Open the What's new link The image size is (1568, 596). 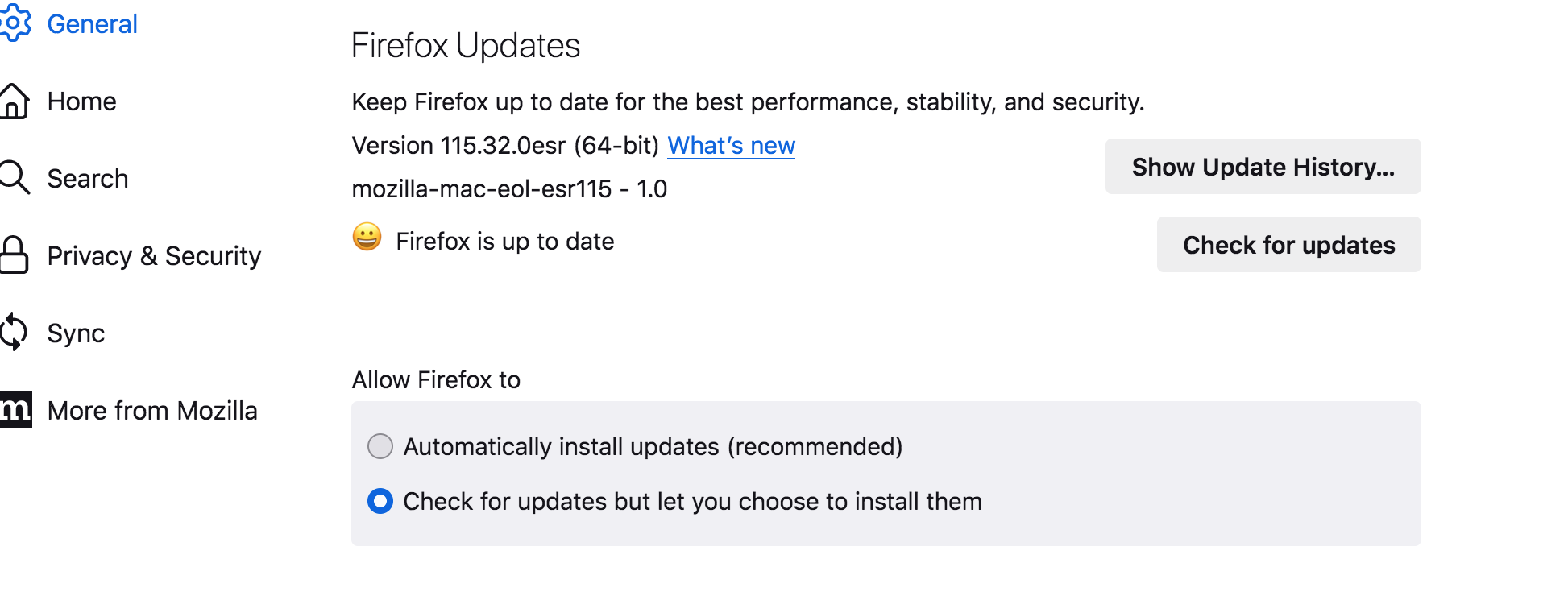point(731,146)
